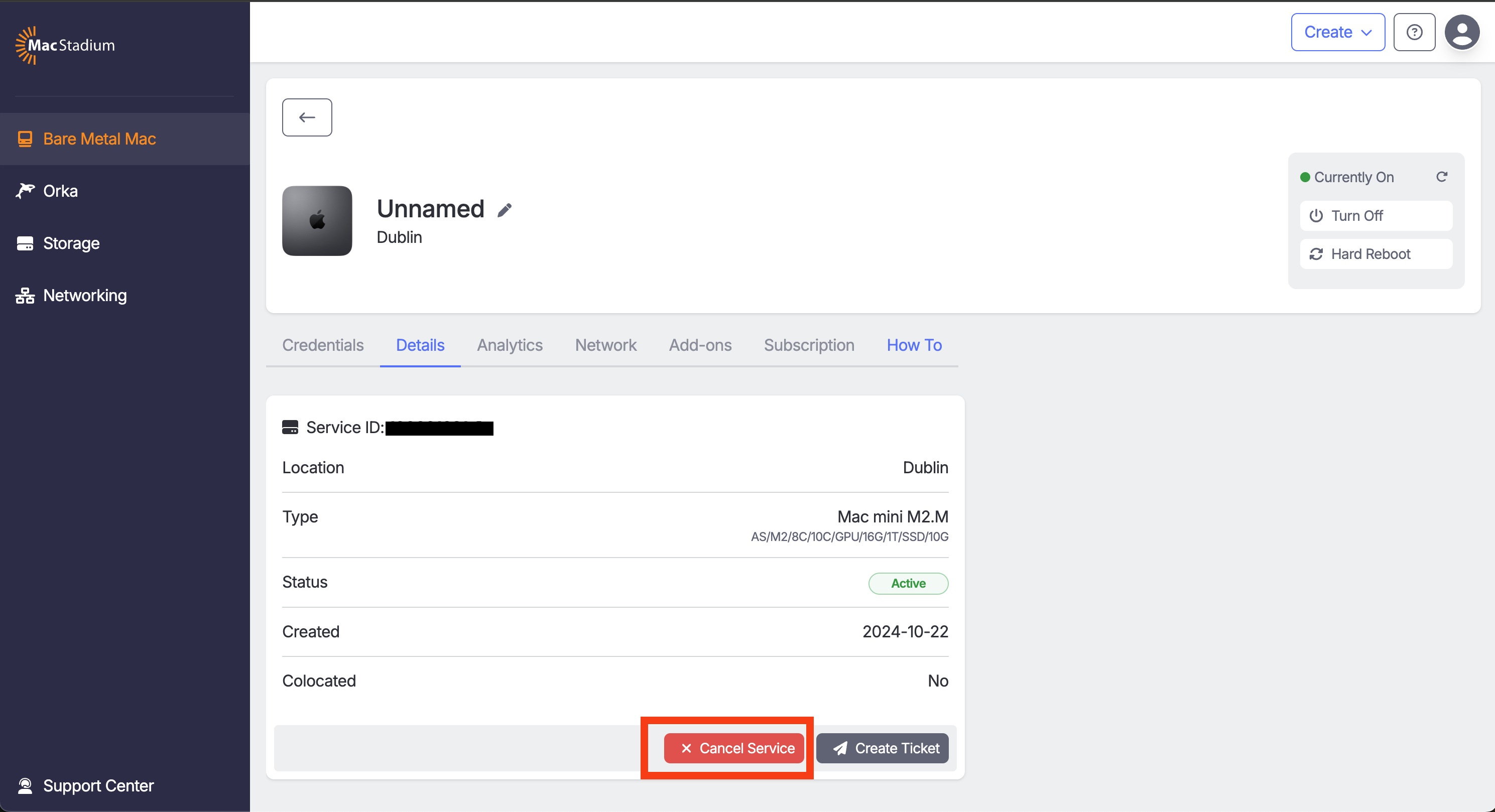This screenshot has height=812, width=1495.
Task: Open the help question mark icon
Action: (x=1414, y=32)
